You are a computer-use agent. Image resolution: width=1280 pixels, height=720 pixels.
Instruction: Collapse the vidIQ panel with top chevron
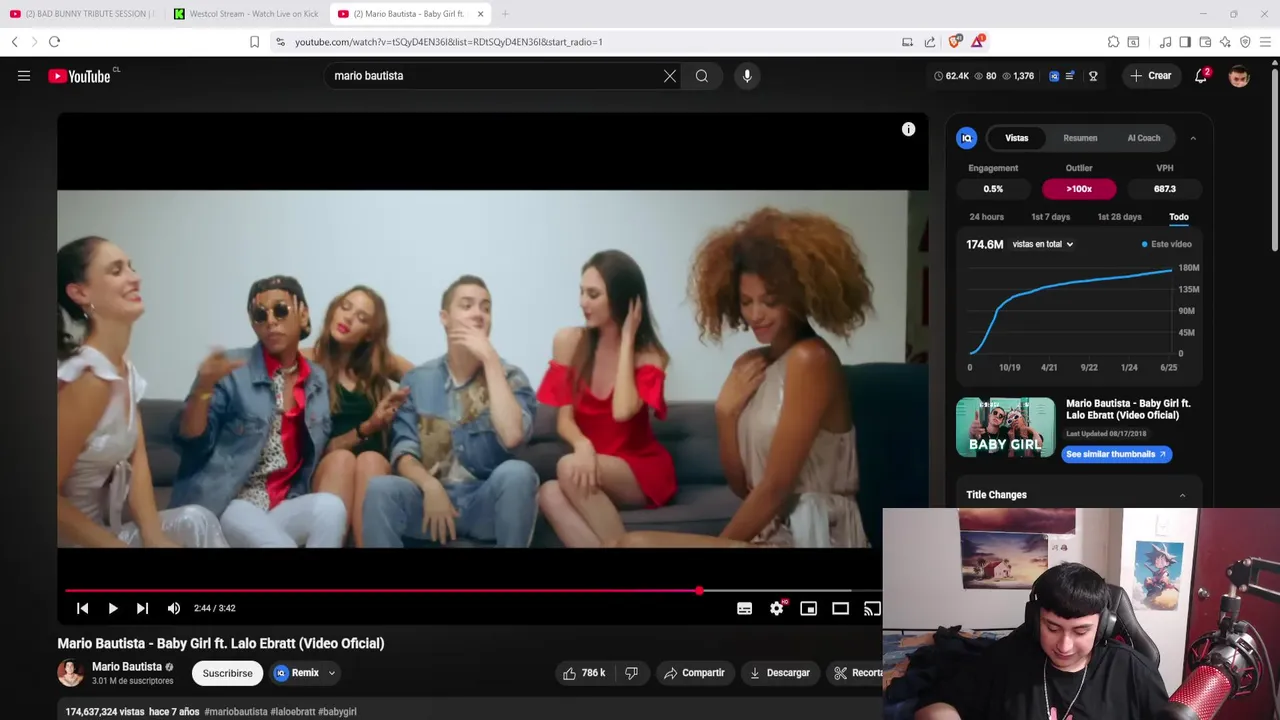[x=1193, y=138]
